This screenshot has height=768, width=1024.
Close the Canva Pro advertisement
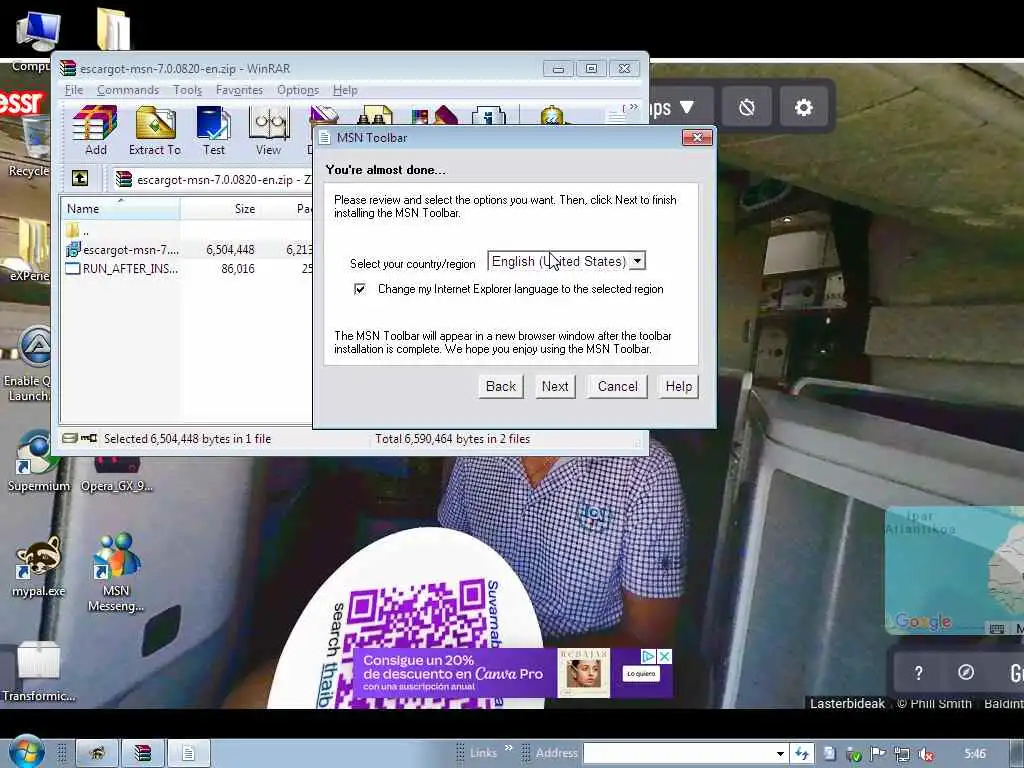665,656
